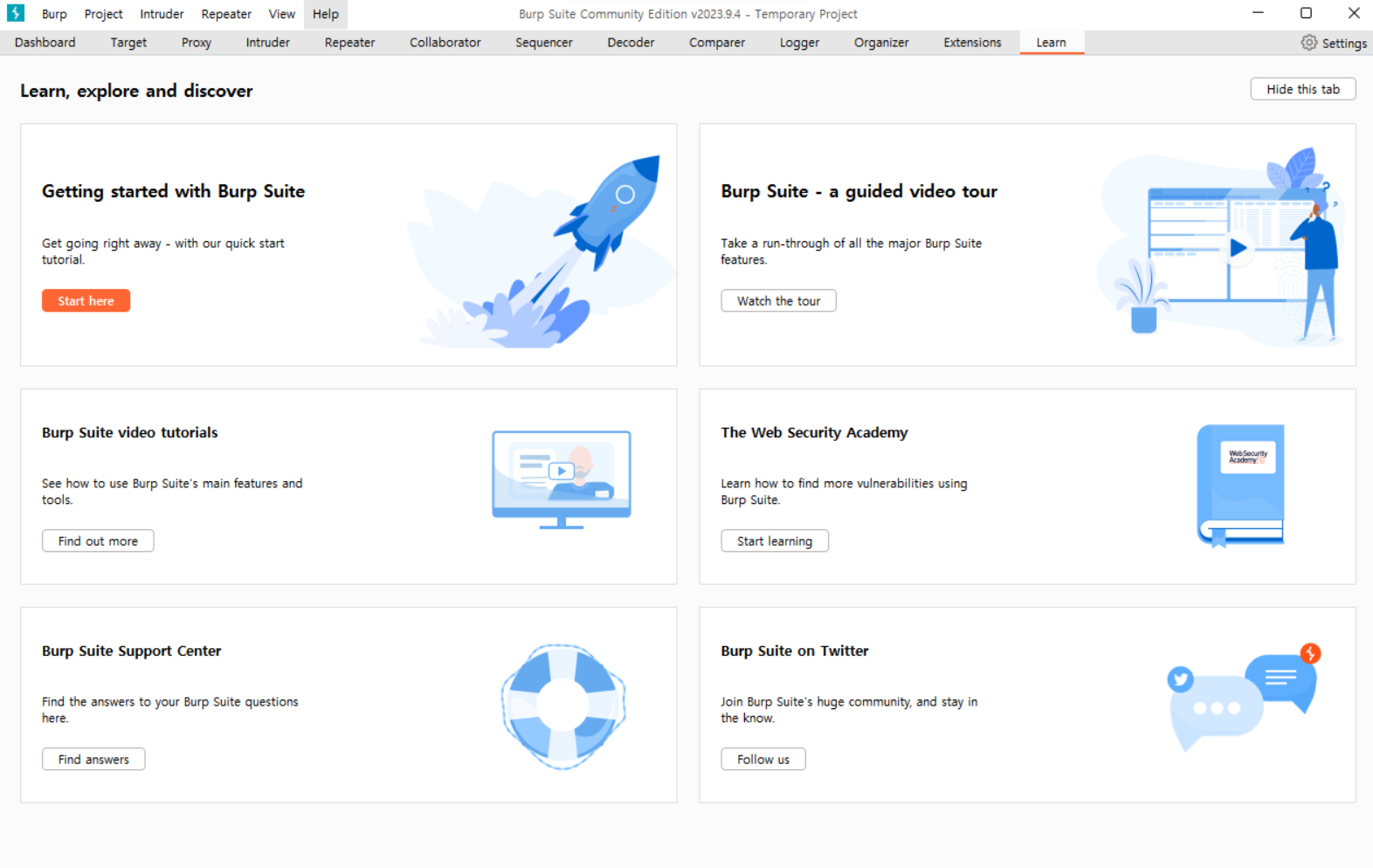Screen dimensions: 1373x868
Task: Open the View menu
Action: [281, 14]
